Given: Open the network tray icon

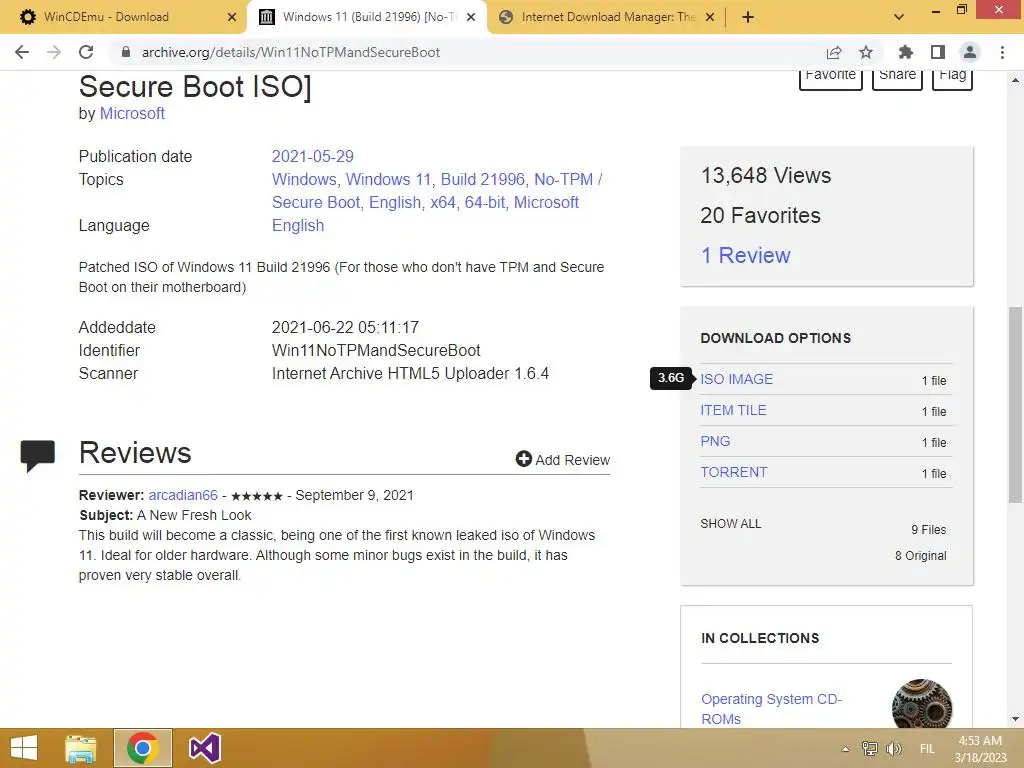Looking at the screenshot, I should click(870, 749).
